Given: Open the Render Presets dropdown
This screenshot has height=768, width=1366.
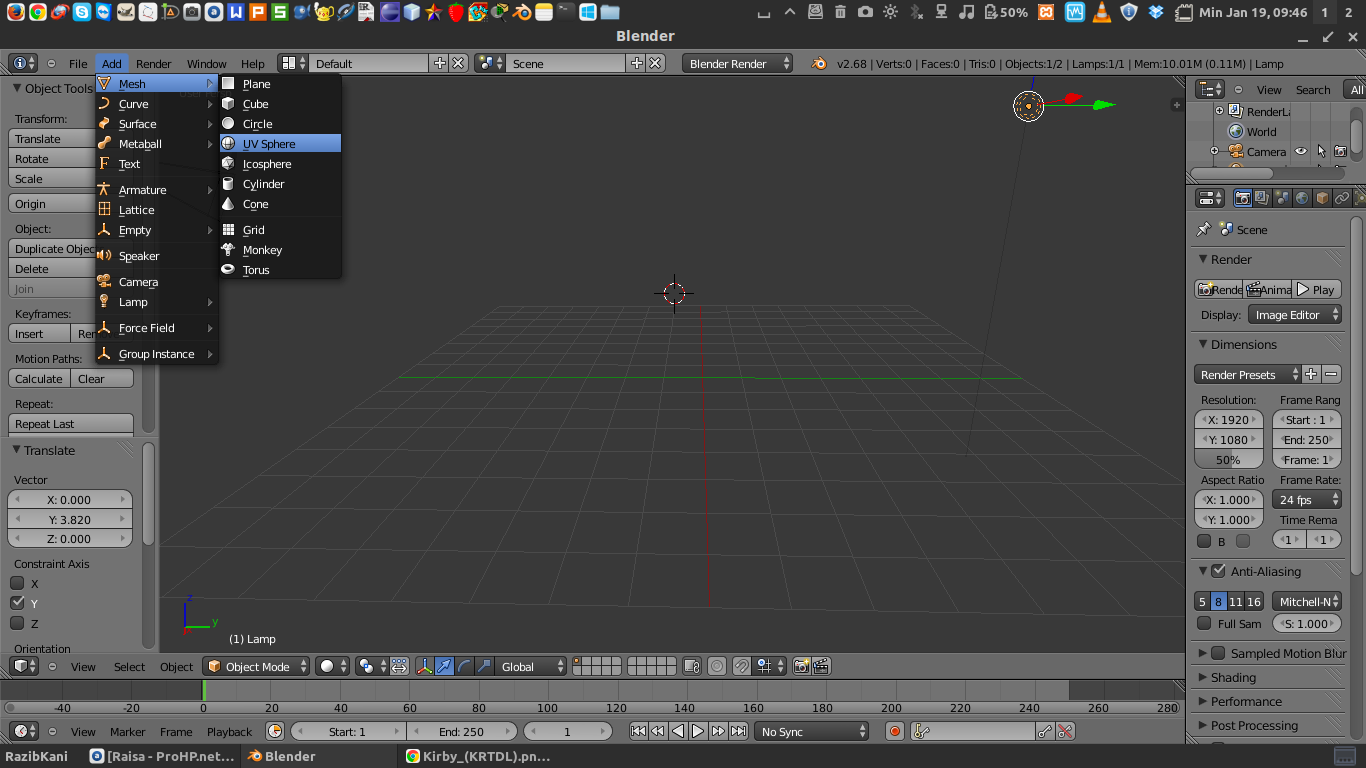Looking at the screenshot, I should click(1248, 374).
